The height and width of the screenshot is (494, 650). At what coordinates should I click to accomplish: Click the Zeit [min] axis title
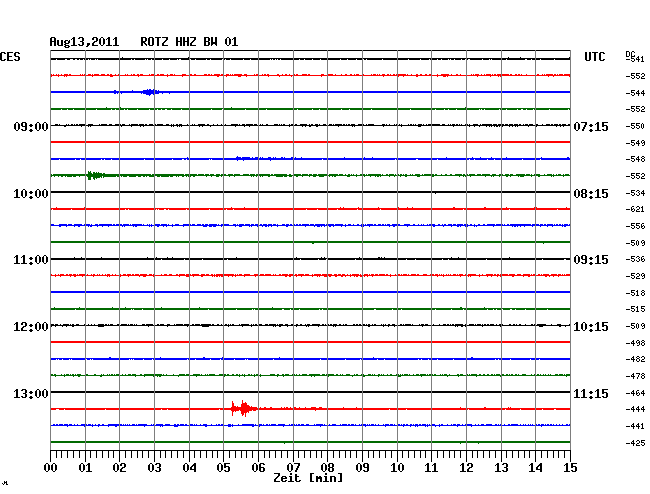308,478
